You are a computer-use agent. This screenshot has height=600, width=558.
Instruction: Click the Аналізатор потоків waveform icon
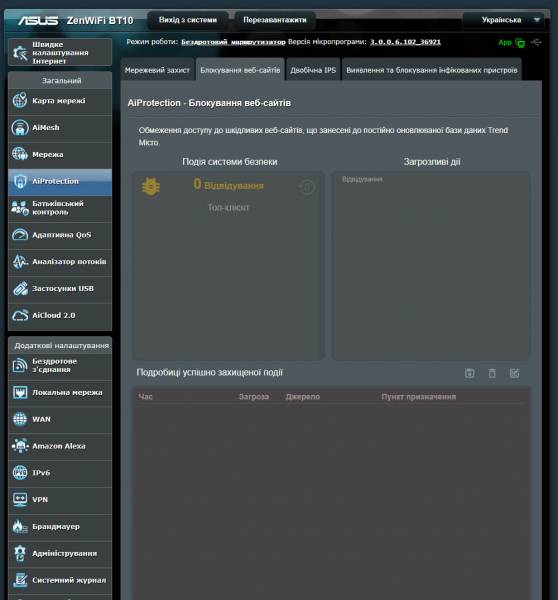[20, 261]
